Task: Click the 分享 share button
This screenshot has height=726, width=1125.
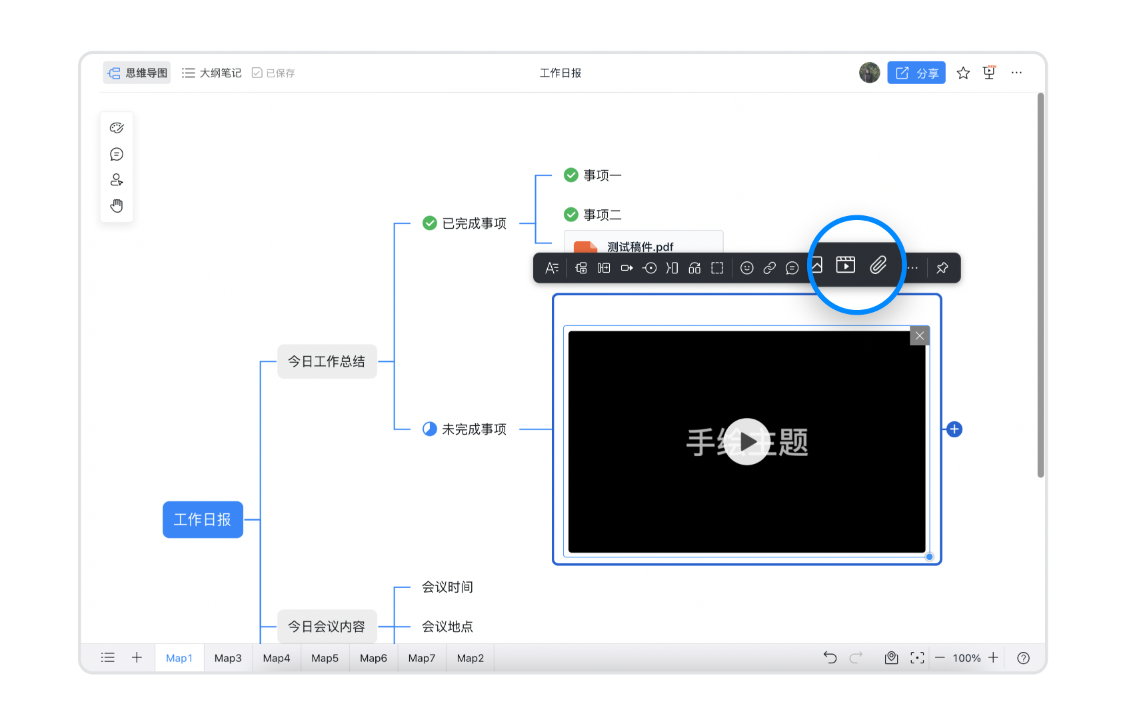Action: point(916,72)
